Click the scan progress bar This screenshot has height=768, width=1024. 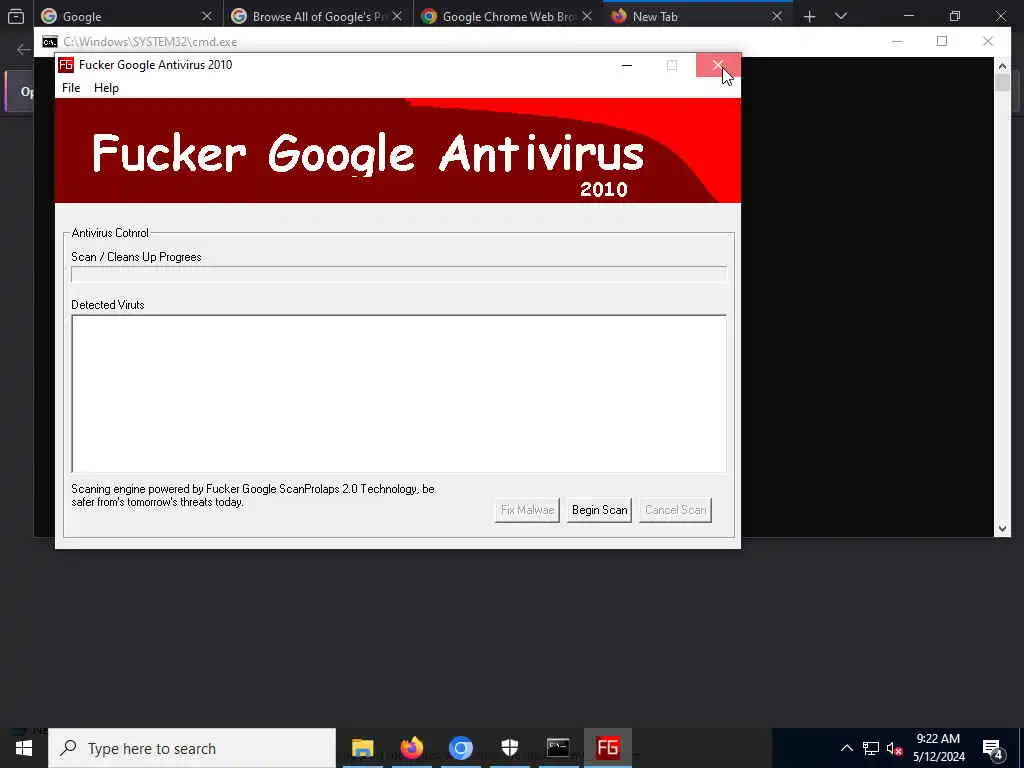(x=398, y=274)
